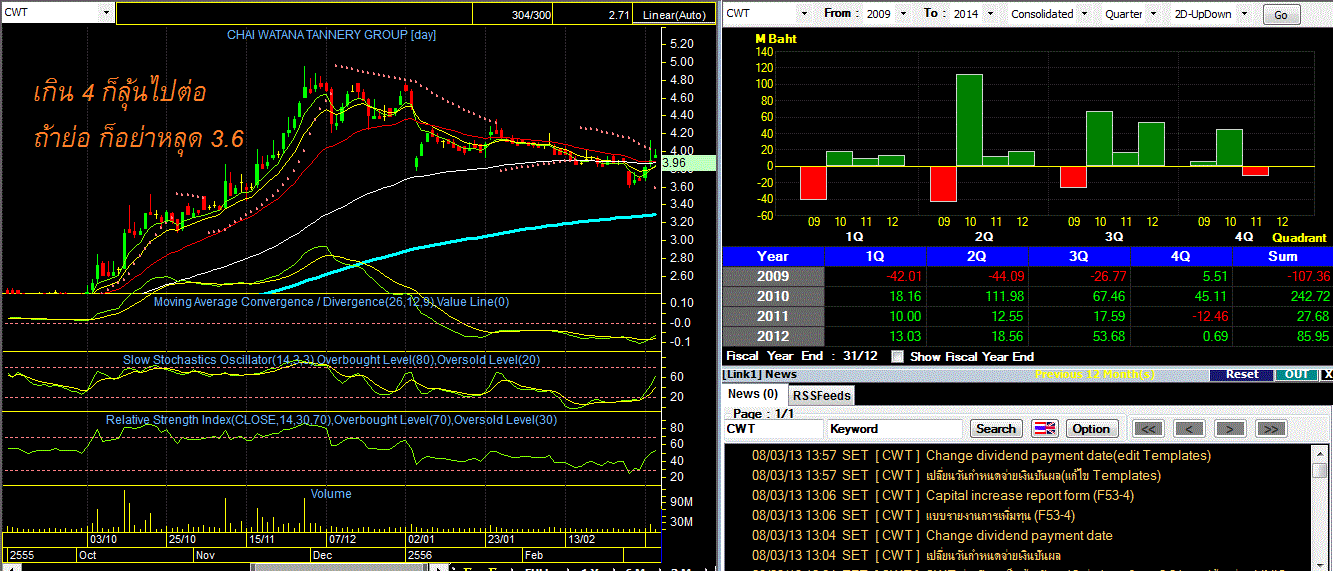The height and width of the screenshot is (571, 1333).
Task: Click the CWT news symbol input field
Action: 774,428
